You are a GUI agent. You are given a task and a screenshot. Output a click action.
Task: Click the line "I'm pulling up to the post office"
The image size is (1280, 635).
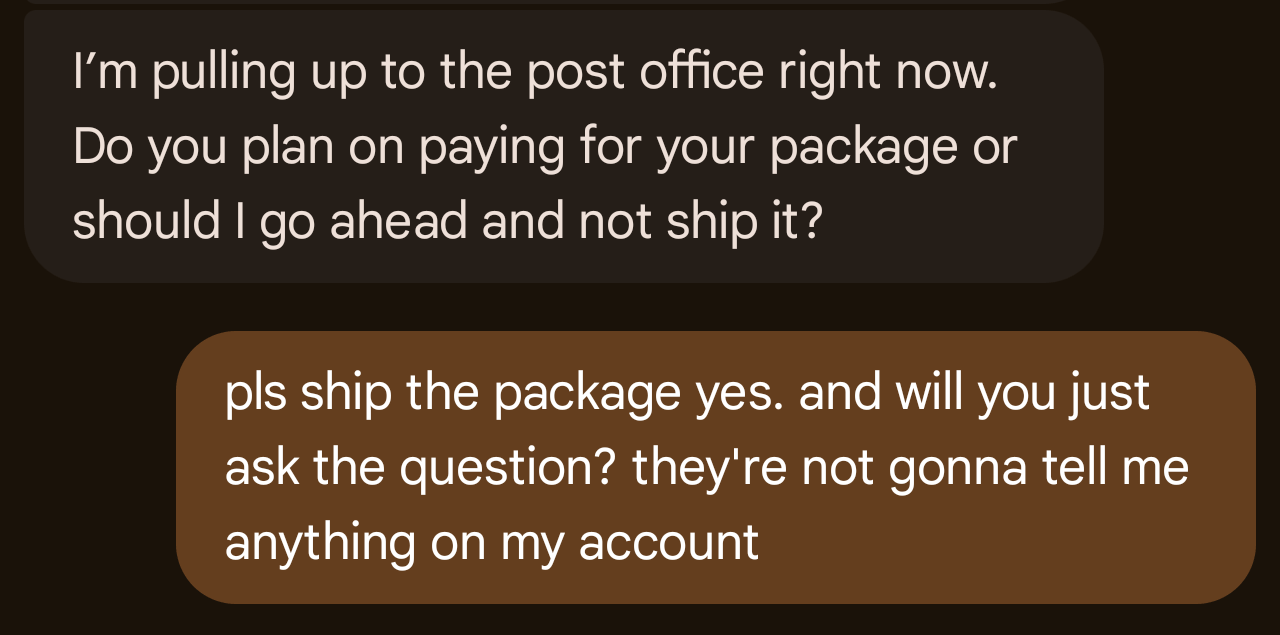click(x=535, y=74)
